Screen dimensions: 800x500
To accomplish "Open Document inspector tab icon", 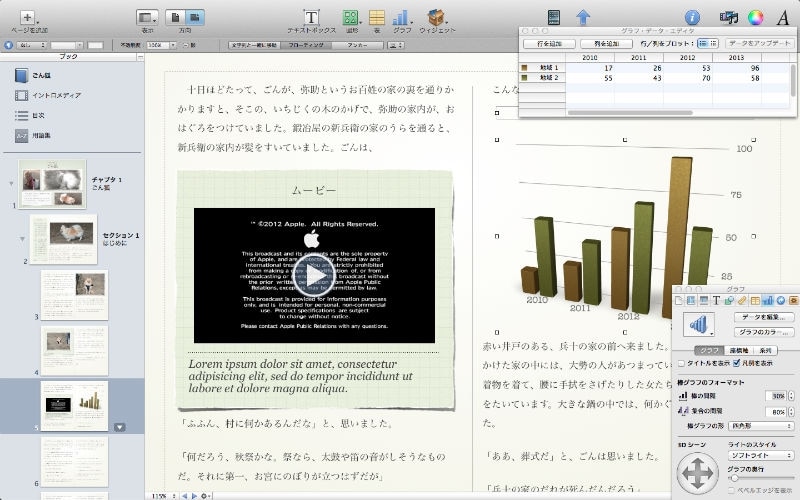I will coord(679,301).
